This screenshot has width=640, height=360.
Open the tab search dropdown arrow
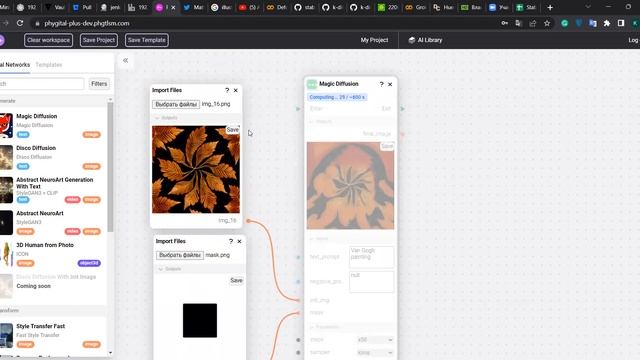tap(588, 7)
